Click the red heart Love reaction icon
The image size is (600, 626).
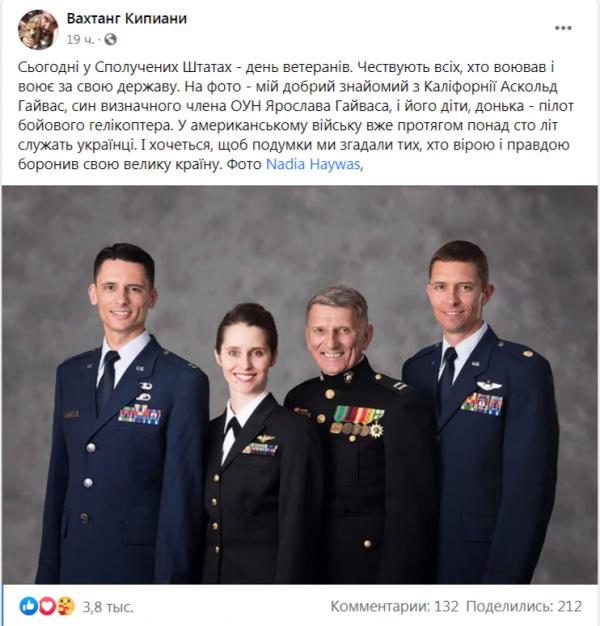pyautogui.click(x=47, y=606)
